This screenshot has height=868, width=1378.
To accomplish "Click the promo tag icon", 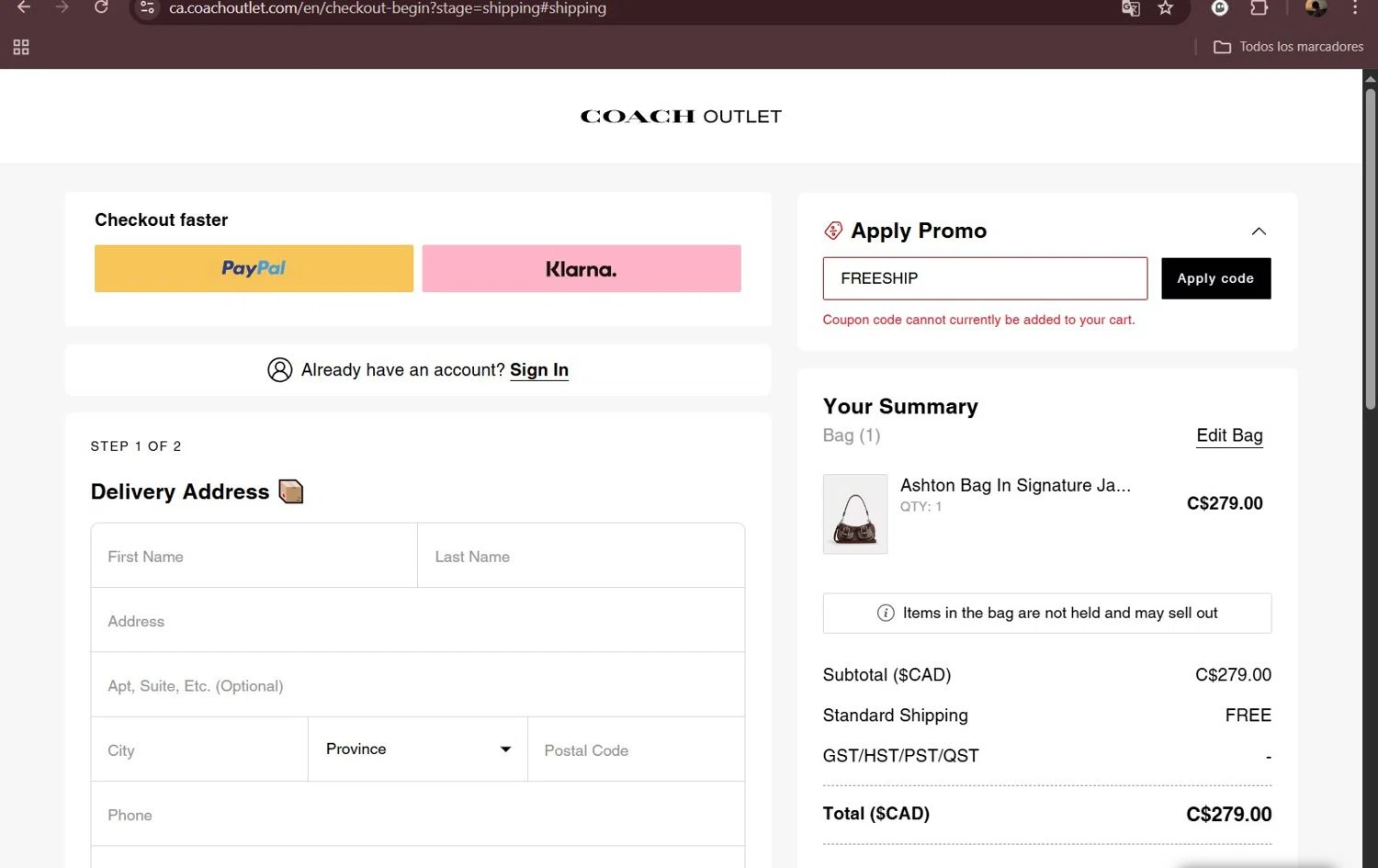I will 833,231.
